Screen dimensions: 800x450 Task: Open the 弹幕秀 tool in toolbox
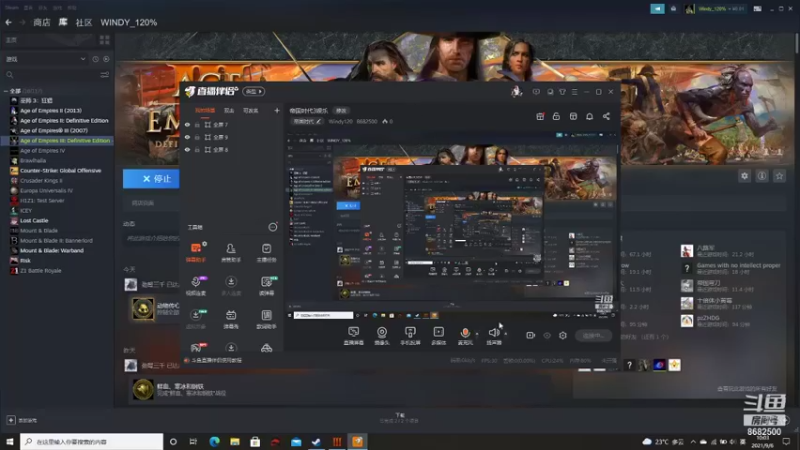(231, 319)
